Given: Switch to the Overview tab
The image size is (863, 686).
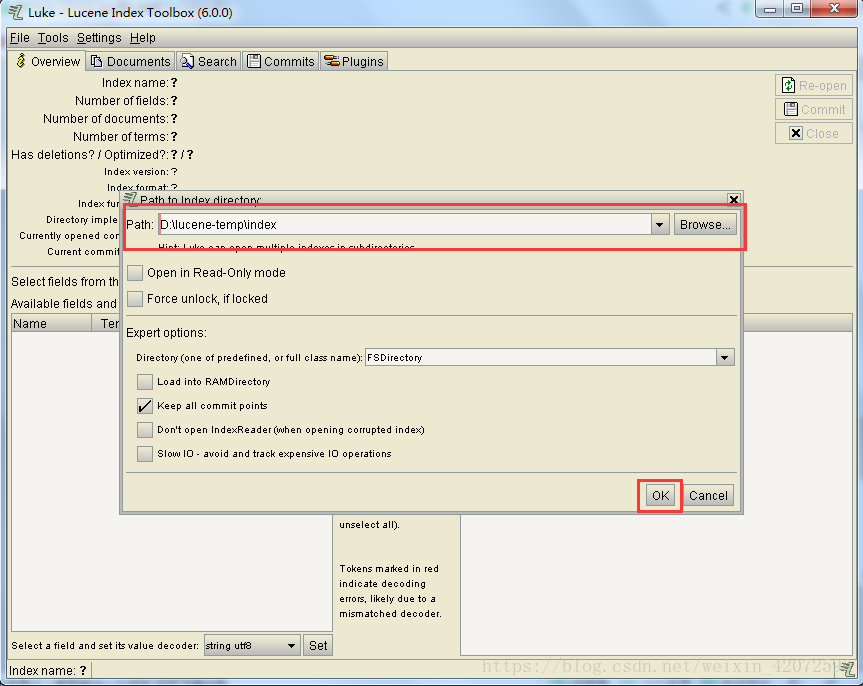Looking at the screenshot, I should pos(47,61).
